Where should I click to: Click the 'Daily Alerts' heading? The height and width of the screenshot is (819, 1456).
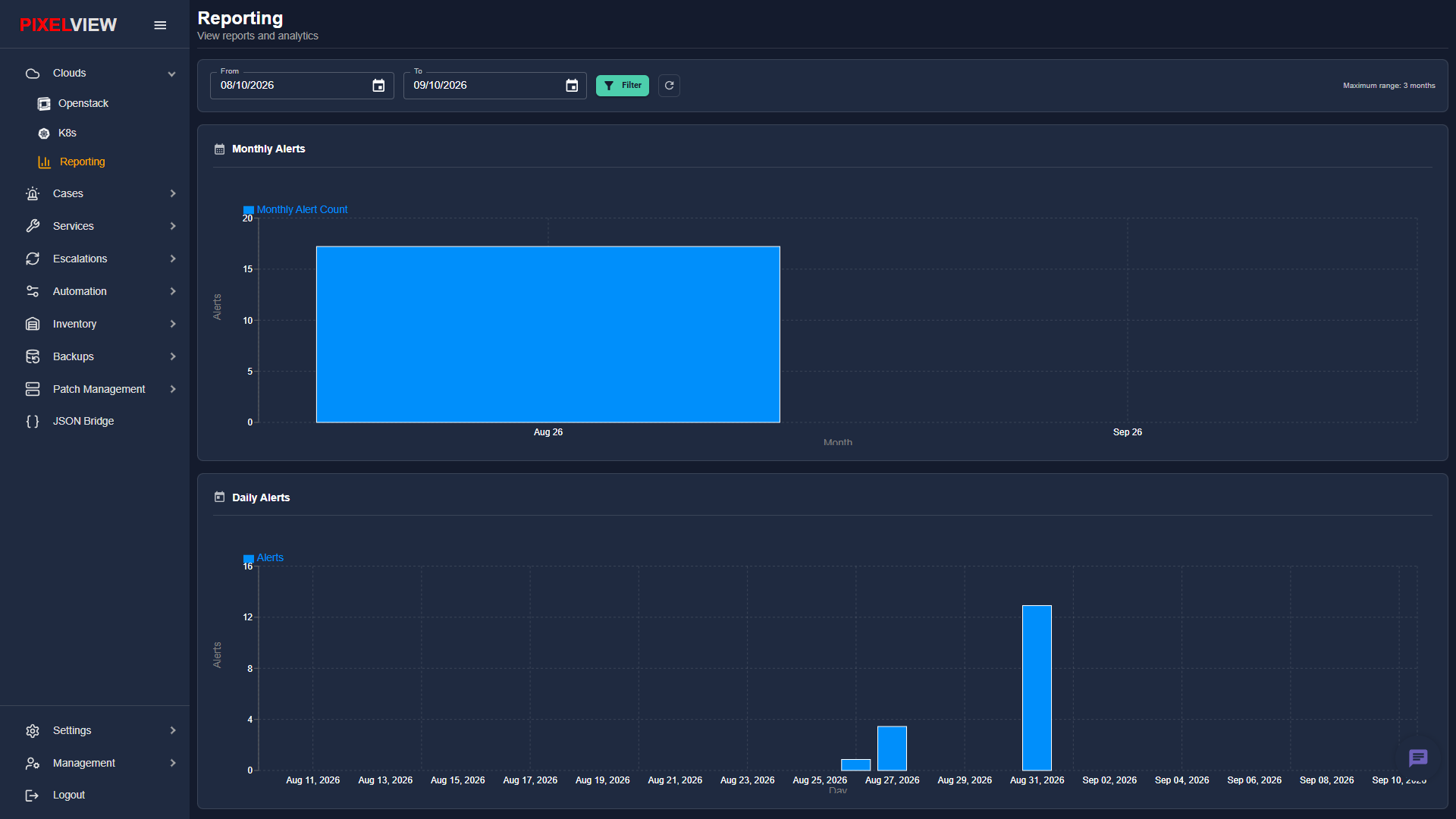point(261,497)
